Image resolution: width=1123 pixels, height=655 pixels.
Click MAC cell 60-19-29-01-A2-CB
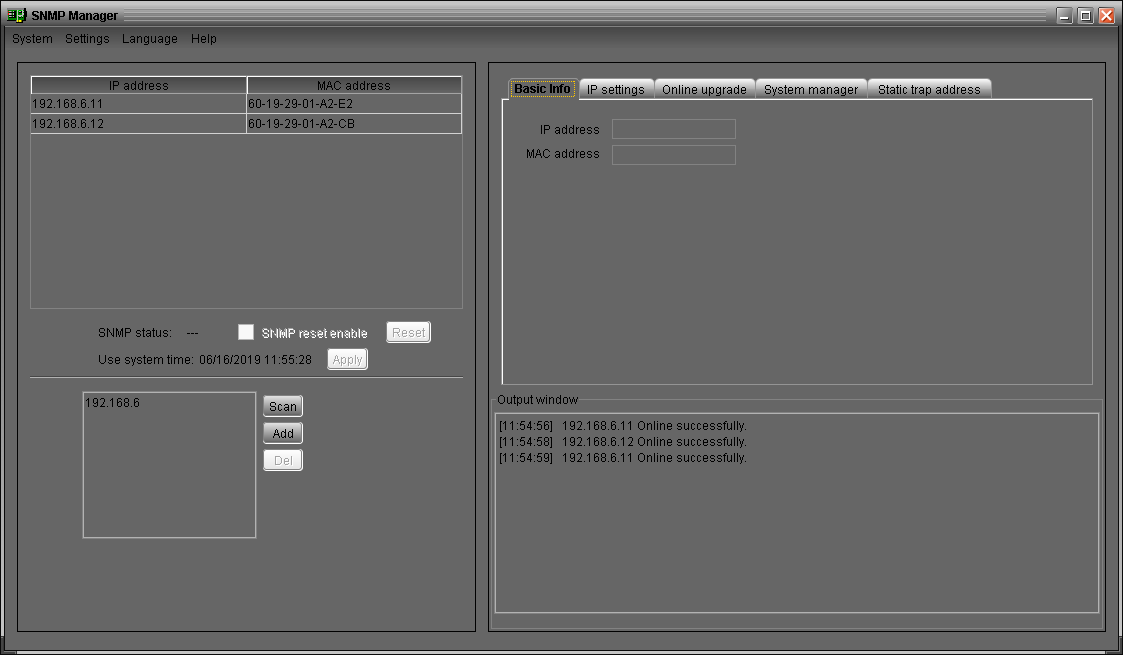(354, 124)
